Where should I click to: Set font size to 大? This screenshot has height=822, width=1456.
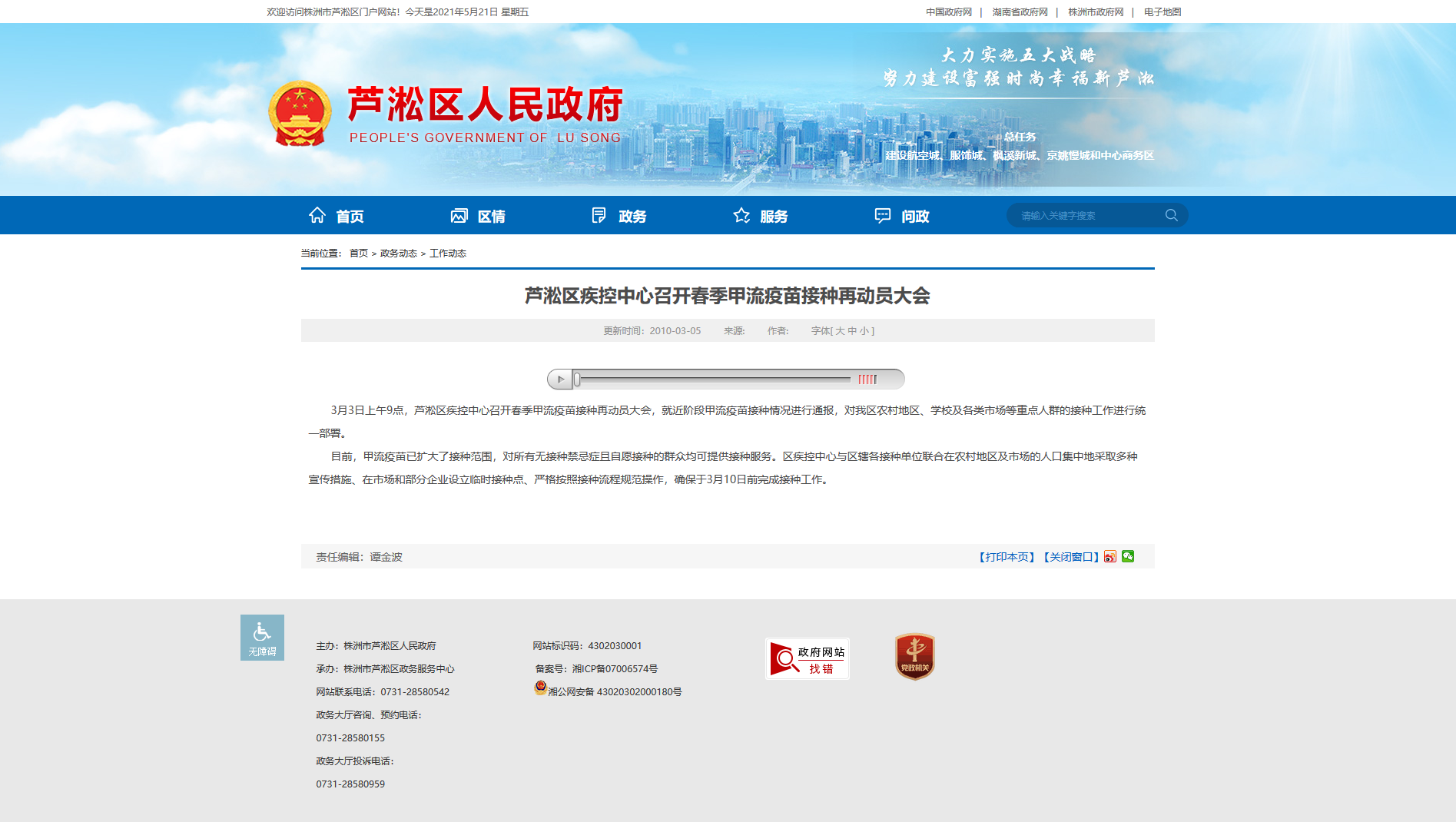(840, 331)
